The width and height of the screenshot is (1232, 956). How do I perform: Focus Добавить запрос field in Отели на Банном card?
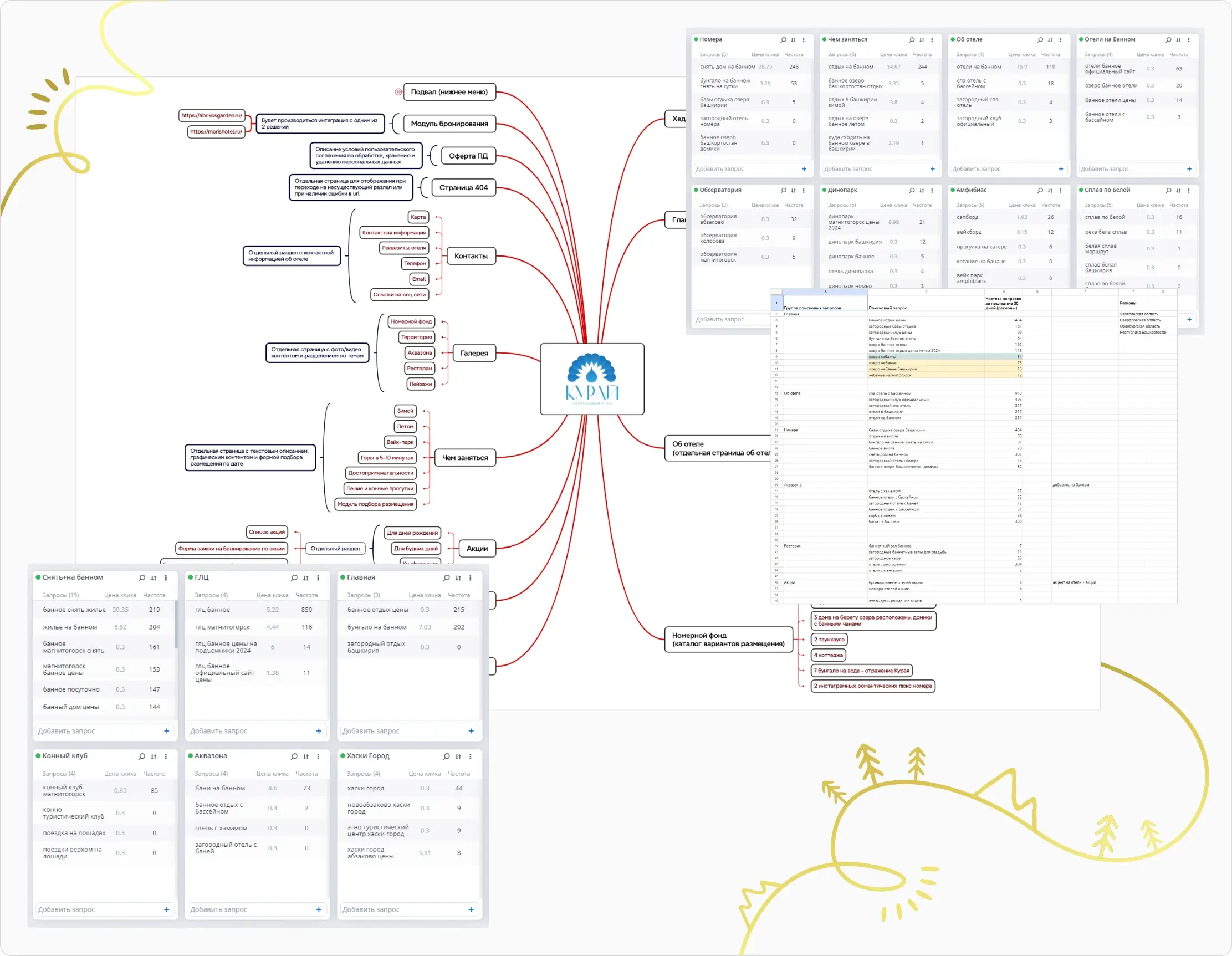[1137, 169]
